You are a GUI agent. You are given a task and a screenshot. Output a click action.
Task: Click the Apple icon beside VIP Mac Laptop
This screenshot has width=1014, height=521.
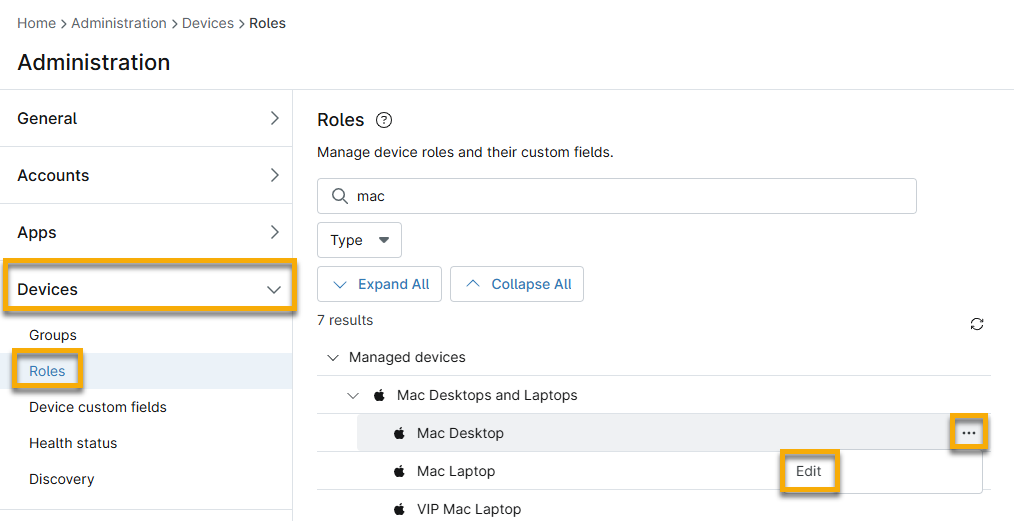coord(399,509)
